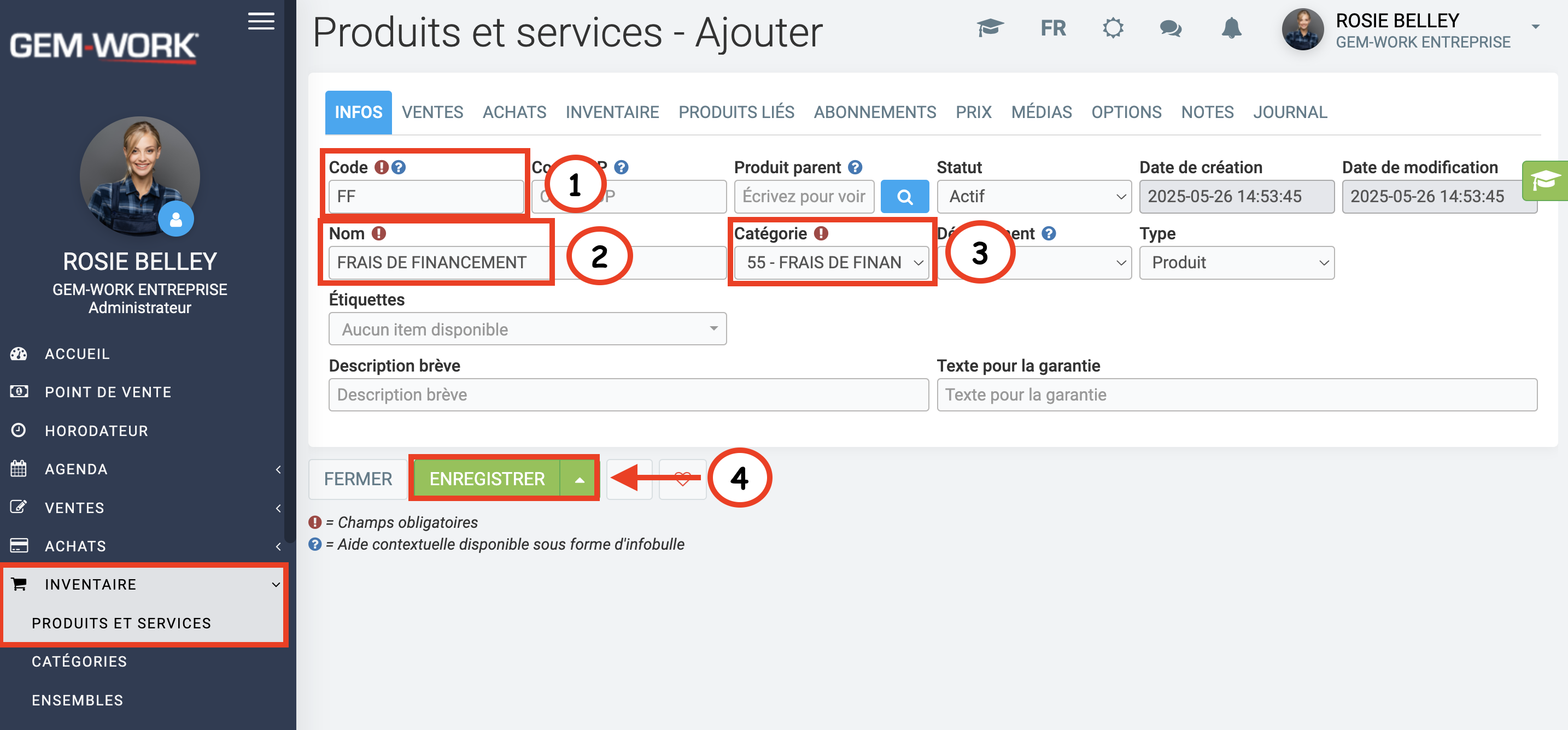The image size is (1568, 730).
Task: Click the Description brève input field
Action: (x=628, y=395)
